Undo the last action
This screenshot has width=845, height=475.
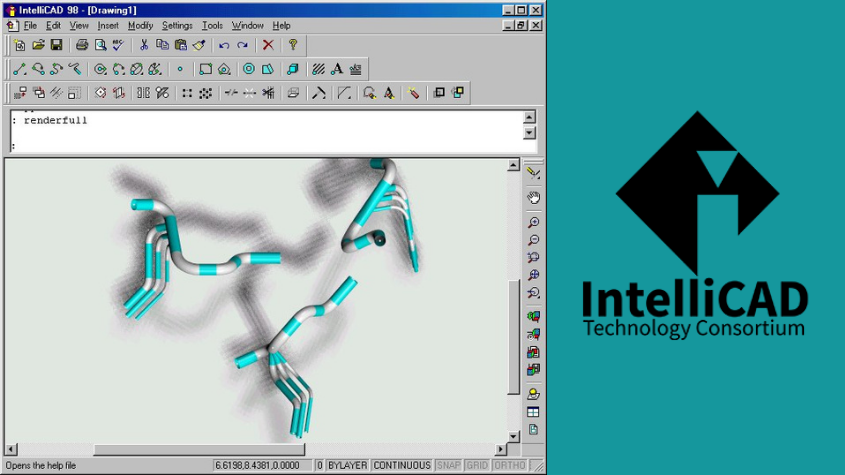224,45
